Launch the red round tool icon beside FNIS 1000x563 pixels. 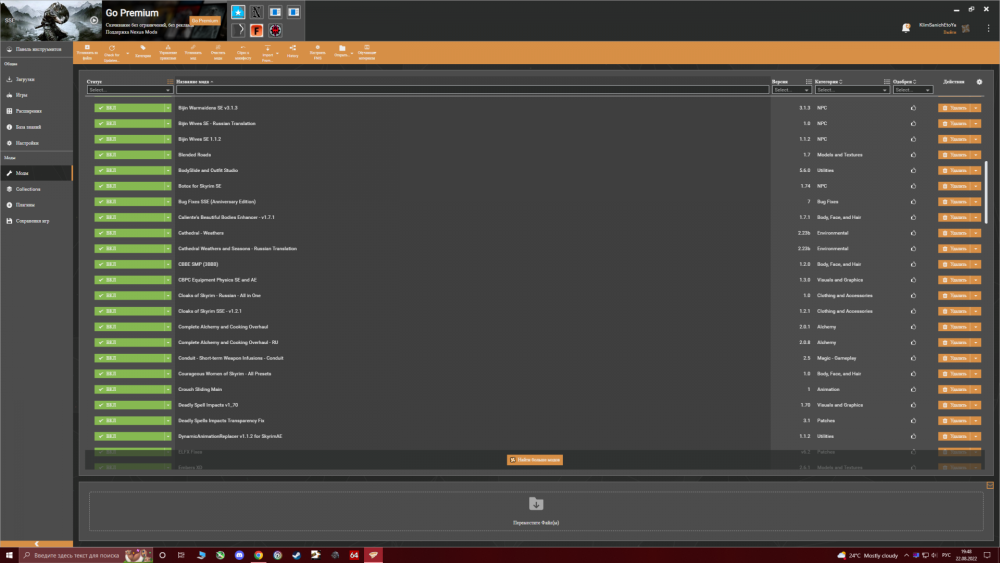pyautogui.click(x=275, y=30)
